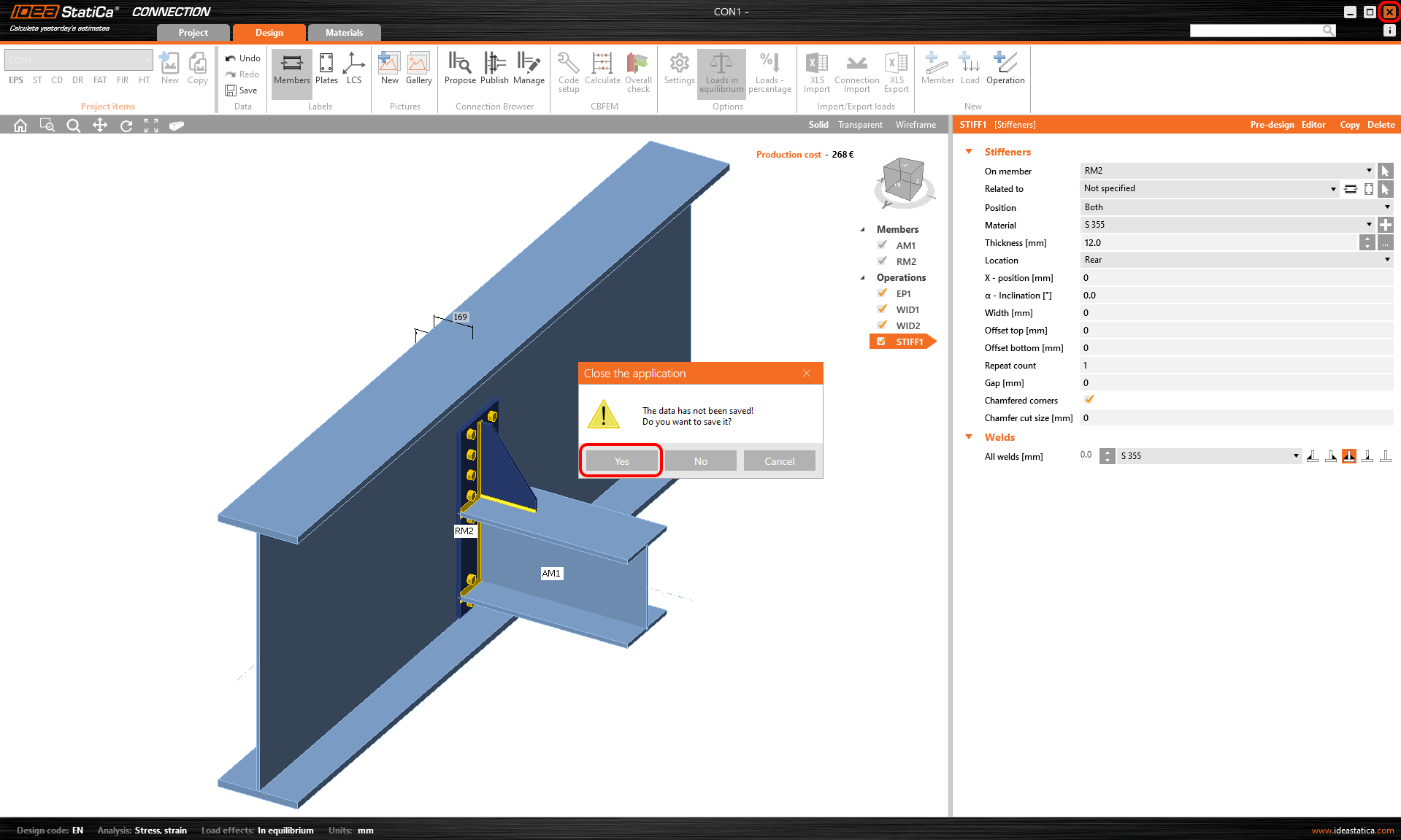Delete the STIFF1 operation

[x=1380, y=124]
